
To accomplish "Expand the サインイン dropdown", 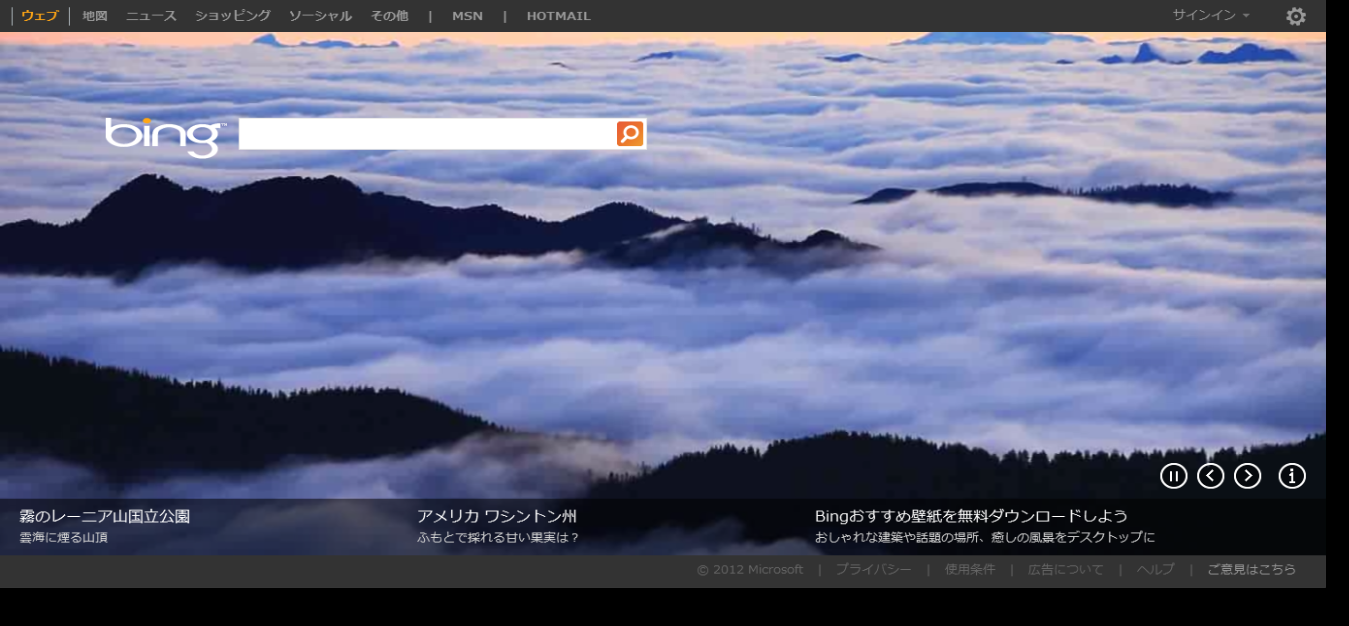I will (x=1211, y=16).
